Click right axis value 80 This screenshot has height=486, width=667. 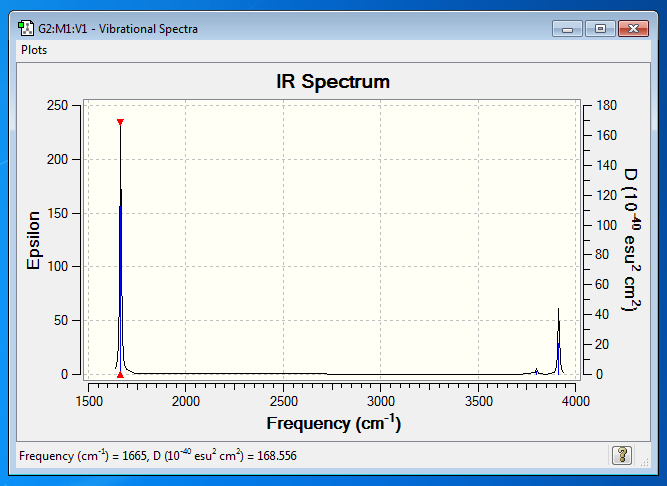[602, 254]
